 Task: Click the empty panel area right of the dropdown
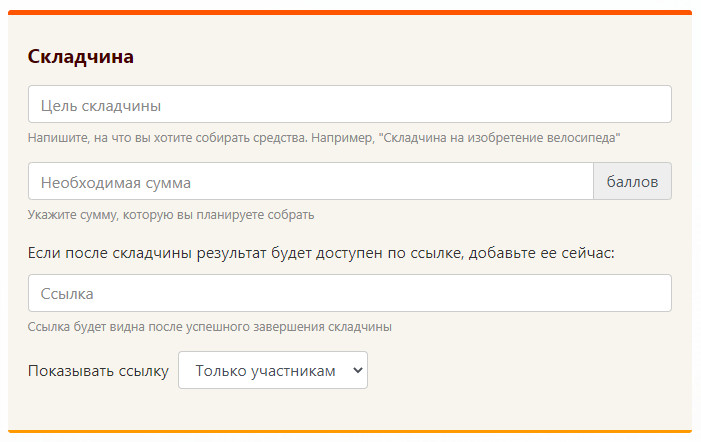(x=528, y=370)
